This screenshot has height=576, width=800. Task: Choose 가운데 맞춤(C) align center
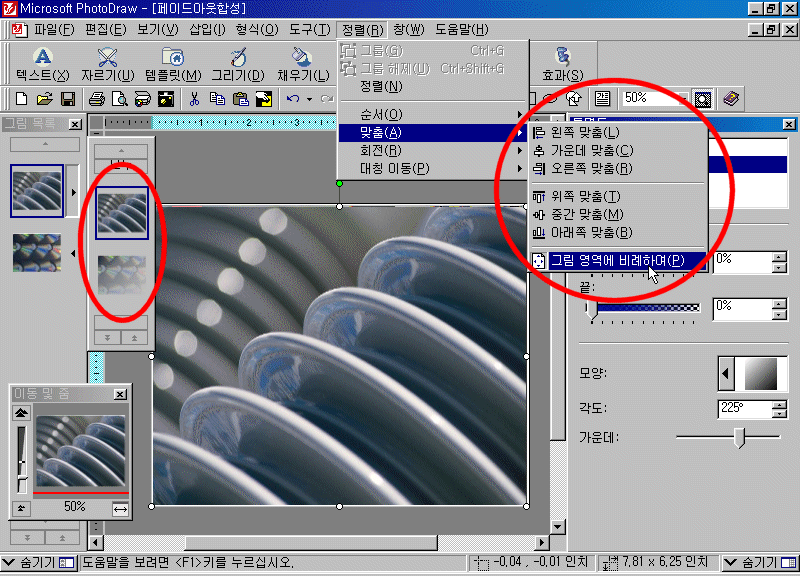pyautogui.click(x=618, y=151)
